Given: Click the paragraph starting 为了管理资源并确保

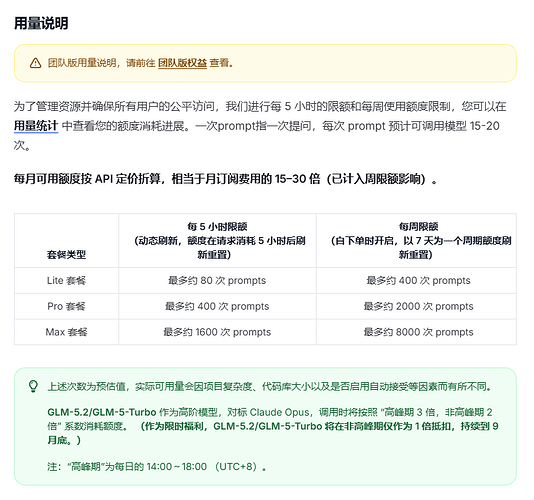Looking at the screenshot, I should [x=260, y=126].
